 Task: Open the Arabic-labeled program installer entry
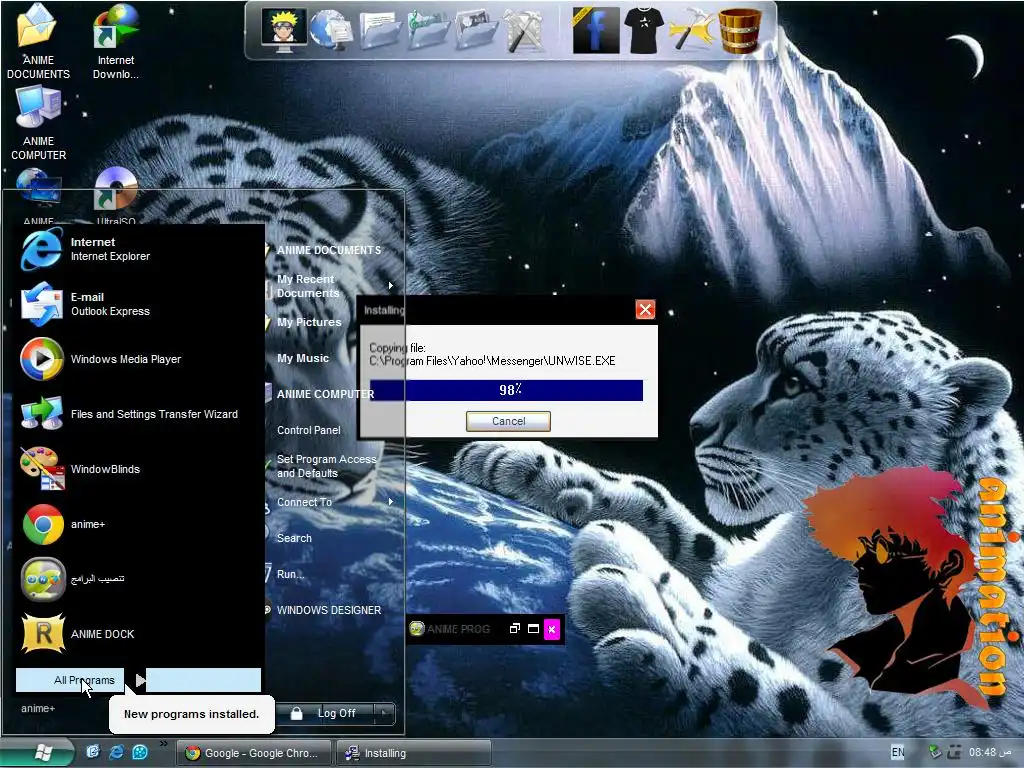pyautogui.click(x=138, y=579)
